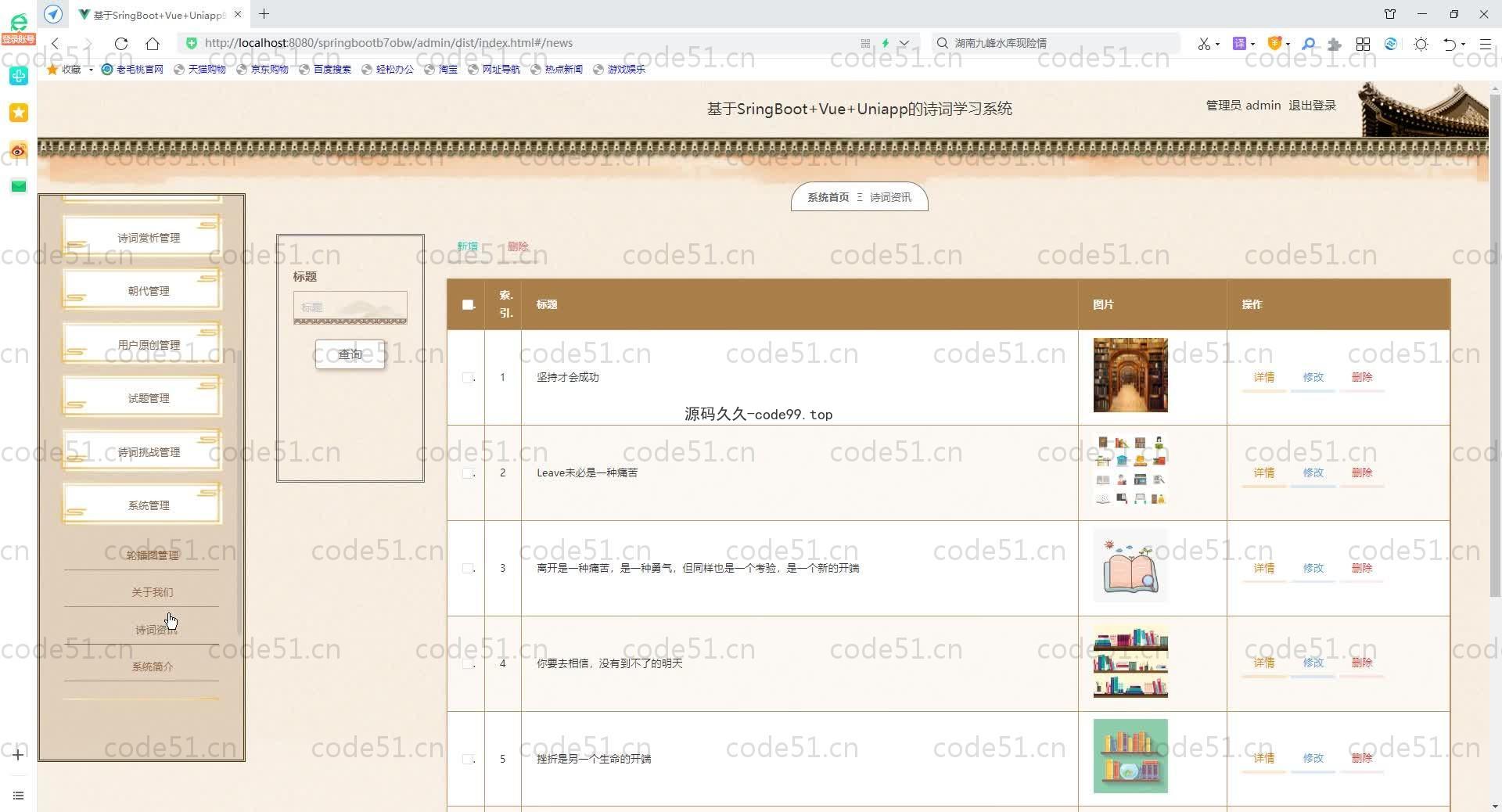Click the site security shield in address bar
The image size is (1502, 812).
[192, 43]
